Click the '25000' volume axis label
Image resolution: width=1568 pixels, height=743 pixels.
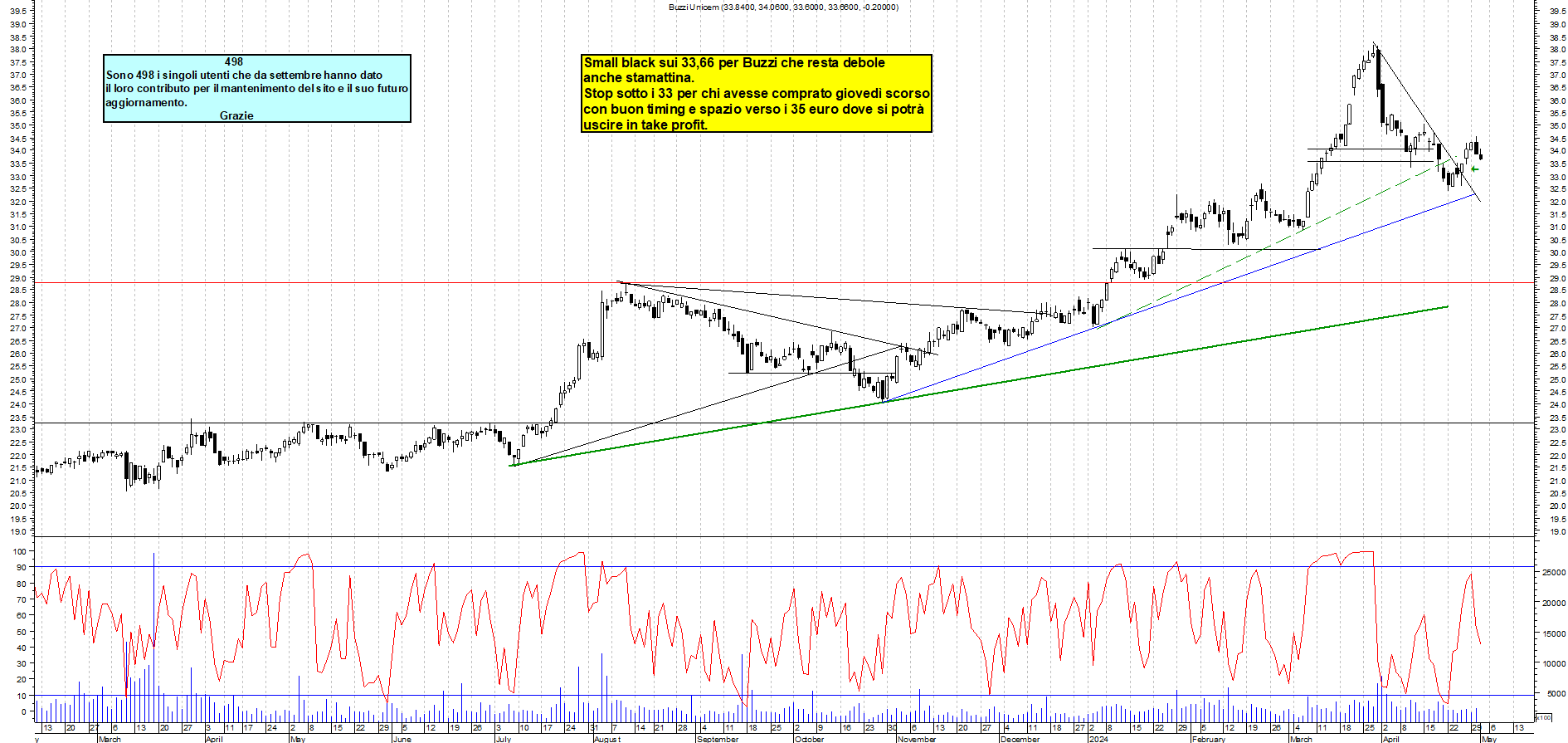1554,573
